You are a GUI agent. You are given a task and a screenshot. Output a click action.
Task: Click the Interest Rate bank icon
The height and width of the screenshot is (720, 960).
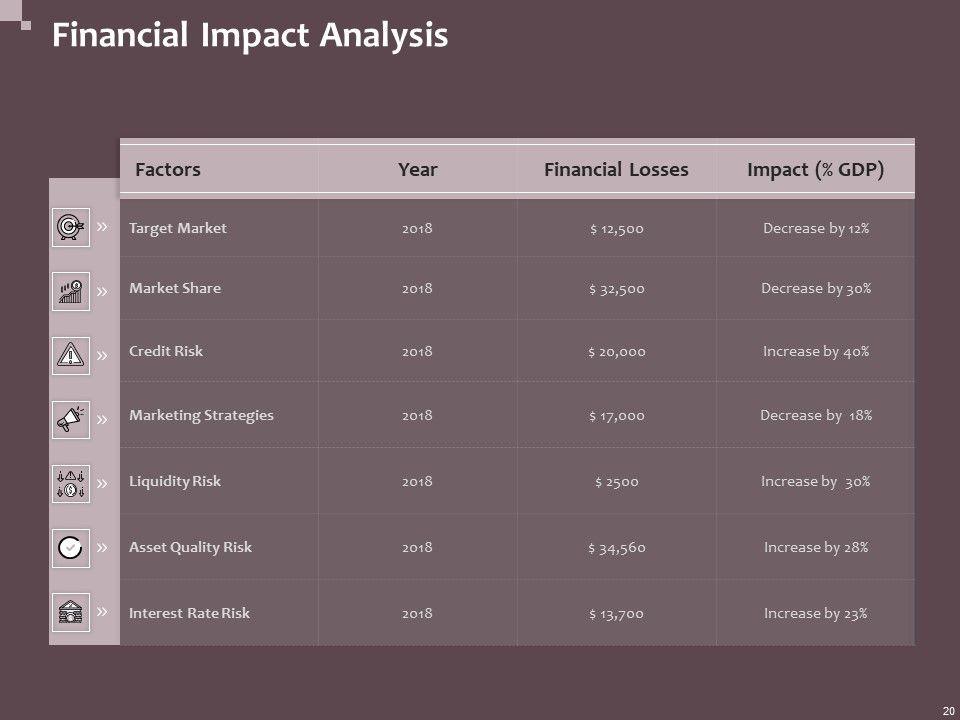(x=70, y=612)
